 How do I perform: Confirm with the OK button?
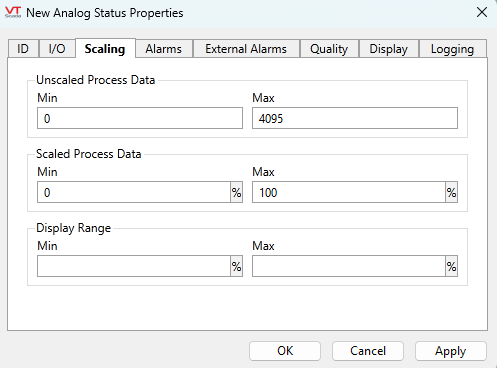click(285, 351)
